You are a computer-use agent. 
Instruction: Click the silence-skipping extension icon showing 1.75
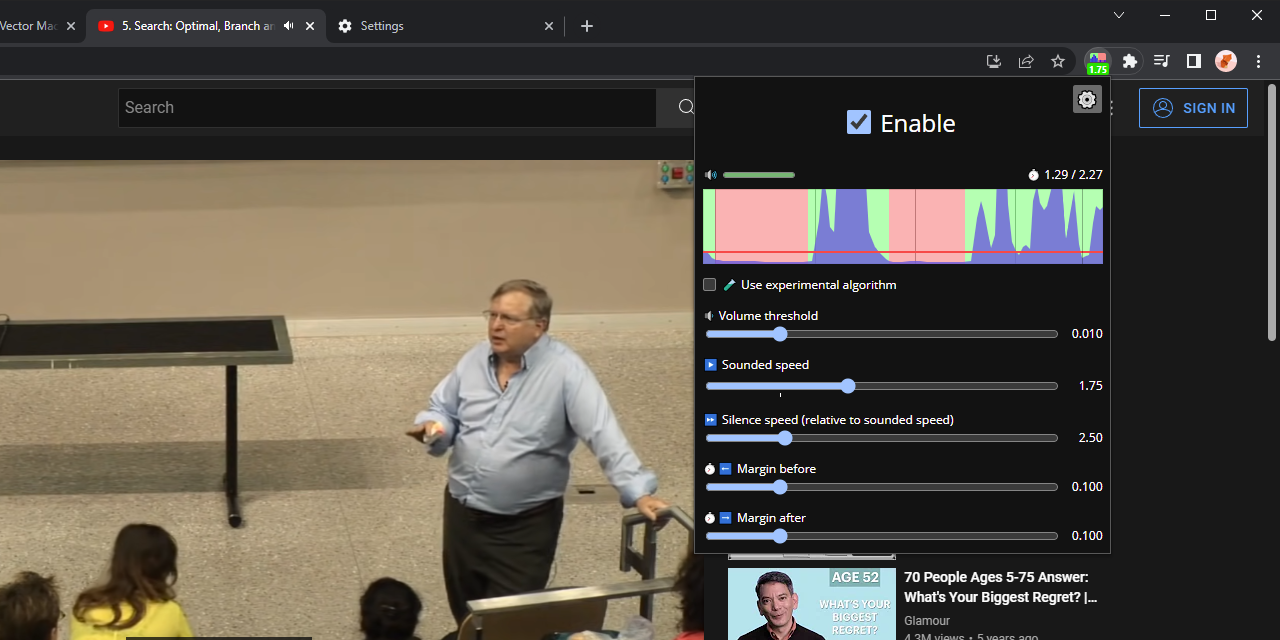tap(1098, 62)
